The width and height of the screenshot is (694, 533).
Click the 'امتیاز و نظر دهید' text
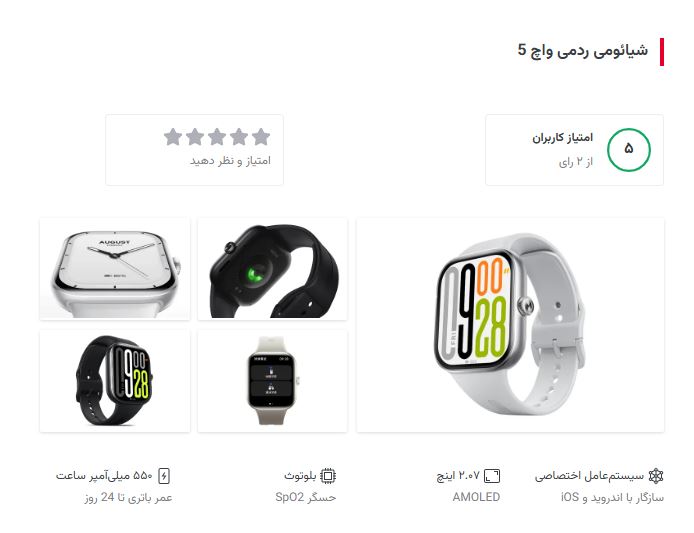coord(230,161)
